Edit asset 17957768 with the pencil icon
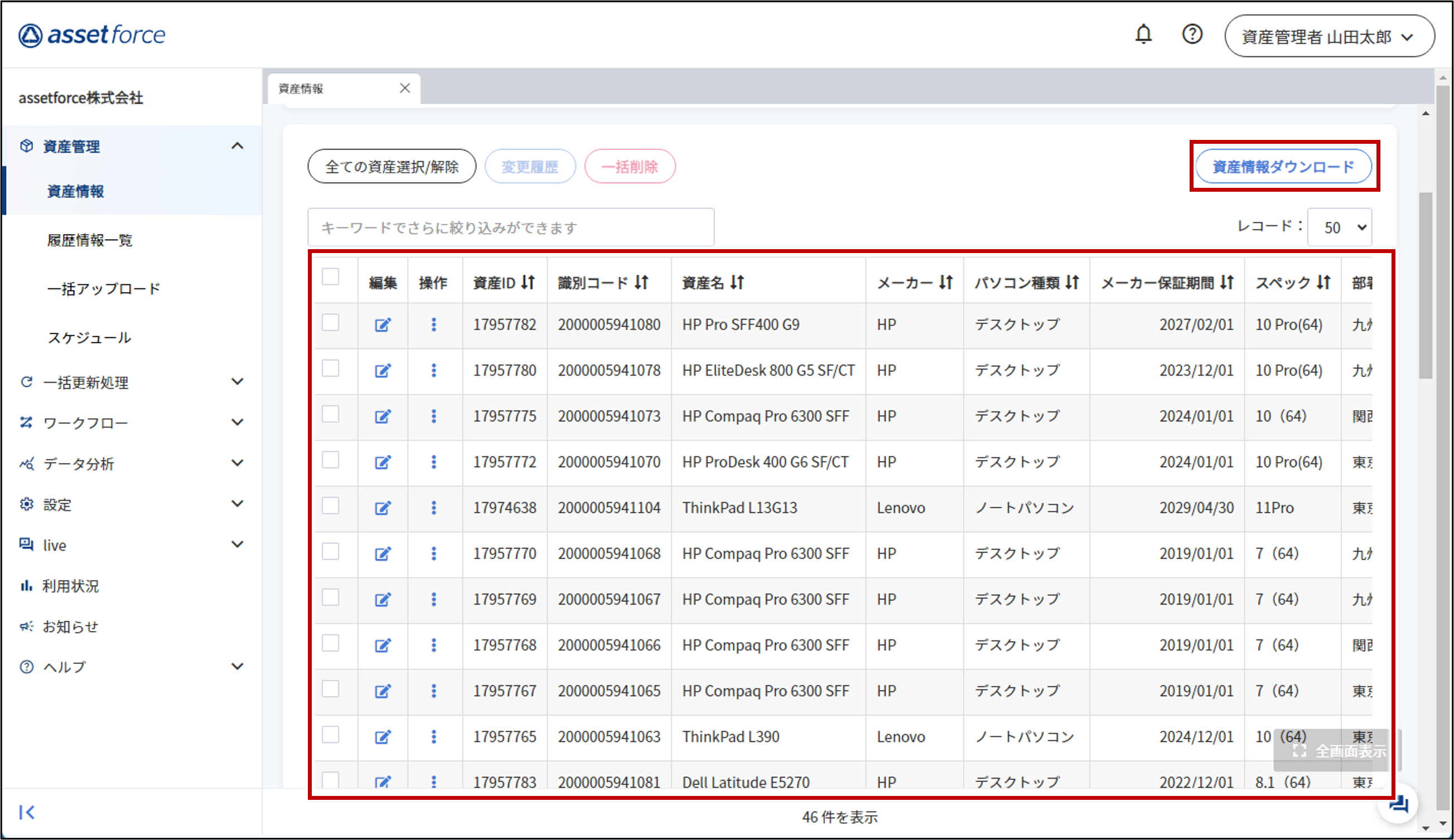The width and height of the screenshot is (1454, 840). (383, 645)
